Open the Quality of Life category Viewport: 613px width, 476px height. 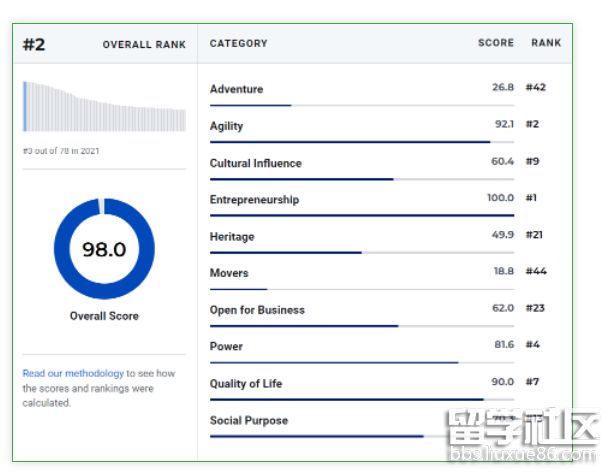(246, 383)
